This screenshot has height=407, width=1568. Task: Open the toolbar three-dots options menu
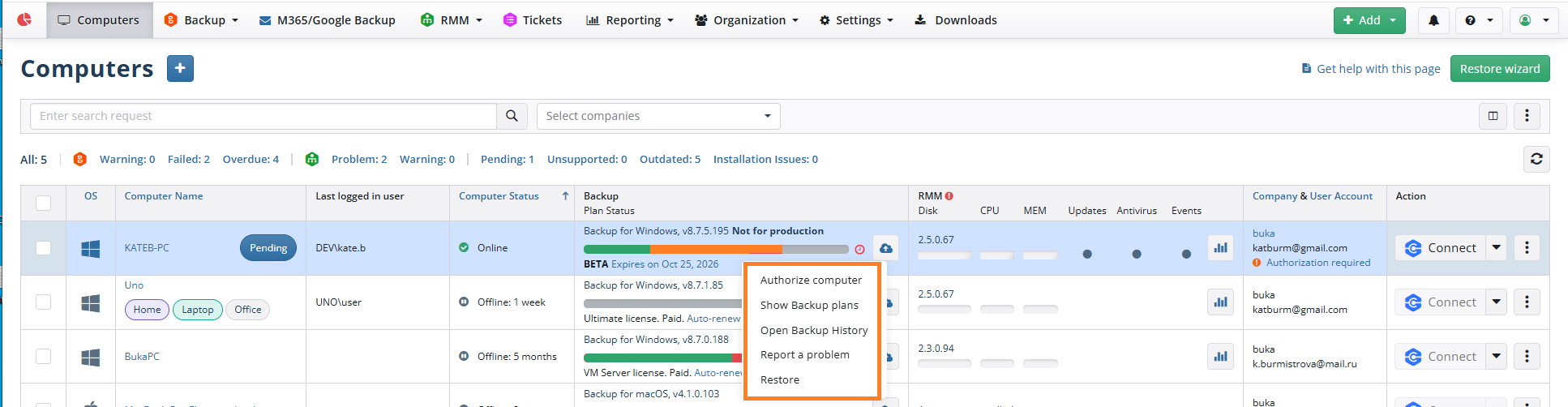pos(1527,116)
